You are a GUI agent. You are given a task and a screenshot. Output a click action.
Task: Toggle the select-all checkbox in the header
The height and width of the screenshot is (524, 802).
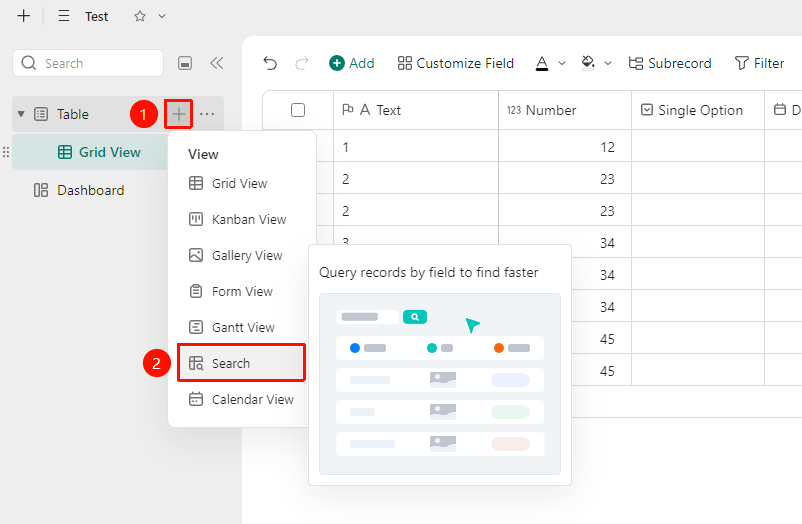click(298, 110)
